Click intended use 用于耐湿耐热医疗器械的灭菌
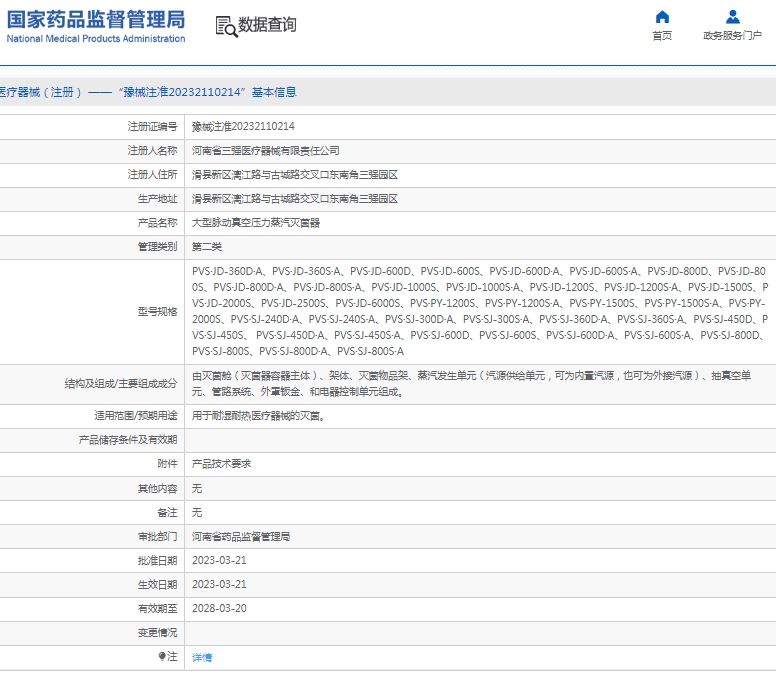Image resolution: width=776 pixels, height=675 pixels. pyautogui.click(x=258, y=416)
